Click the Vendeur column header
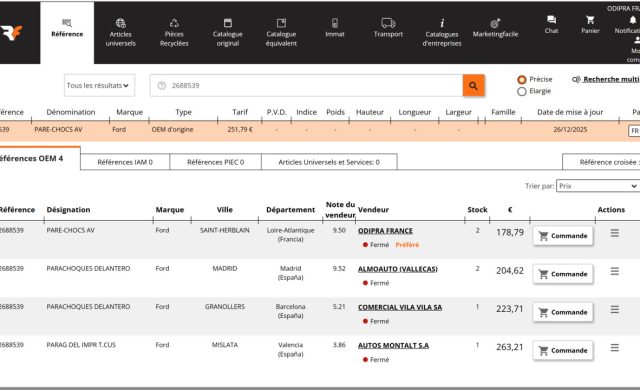Image resolution: width=640 pixels, height=390 pixels. [x=373, y=210]
